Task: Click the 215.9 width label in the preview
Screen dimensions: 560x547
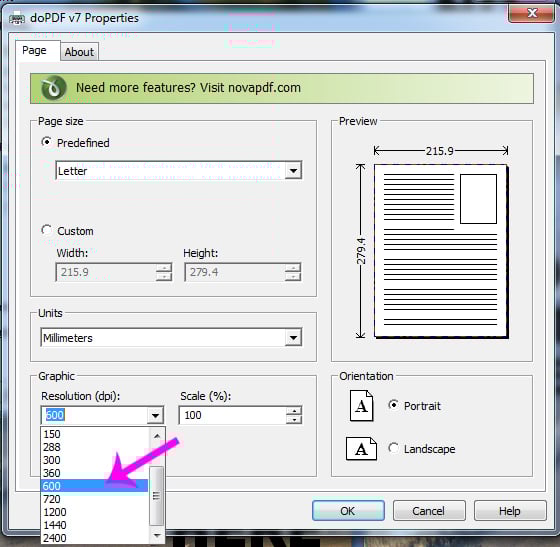Action: (x=440, y=151)
